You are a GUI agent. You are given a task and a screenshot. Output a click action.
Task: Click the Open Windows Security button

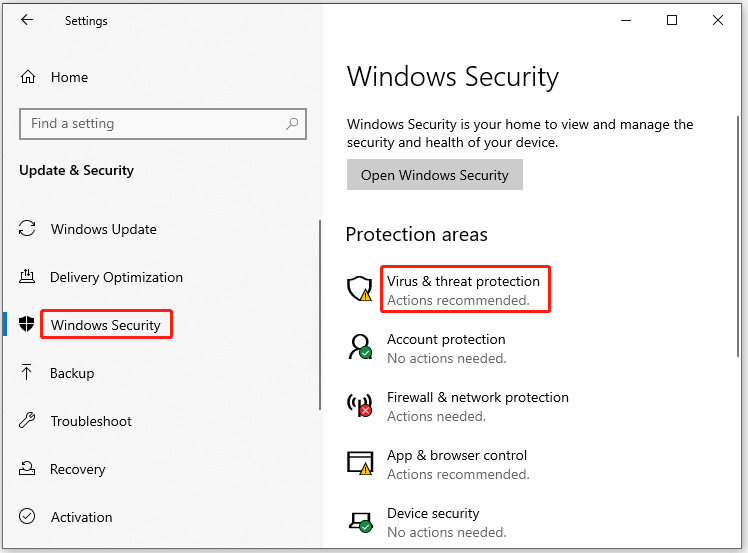tap(435, 175)
